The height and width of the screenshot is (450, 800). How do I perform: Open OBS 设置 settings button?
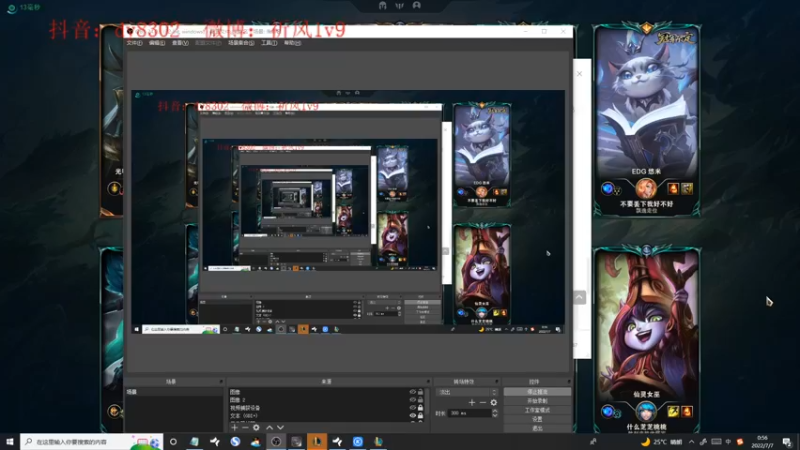click(537, 419)
